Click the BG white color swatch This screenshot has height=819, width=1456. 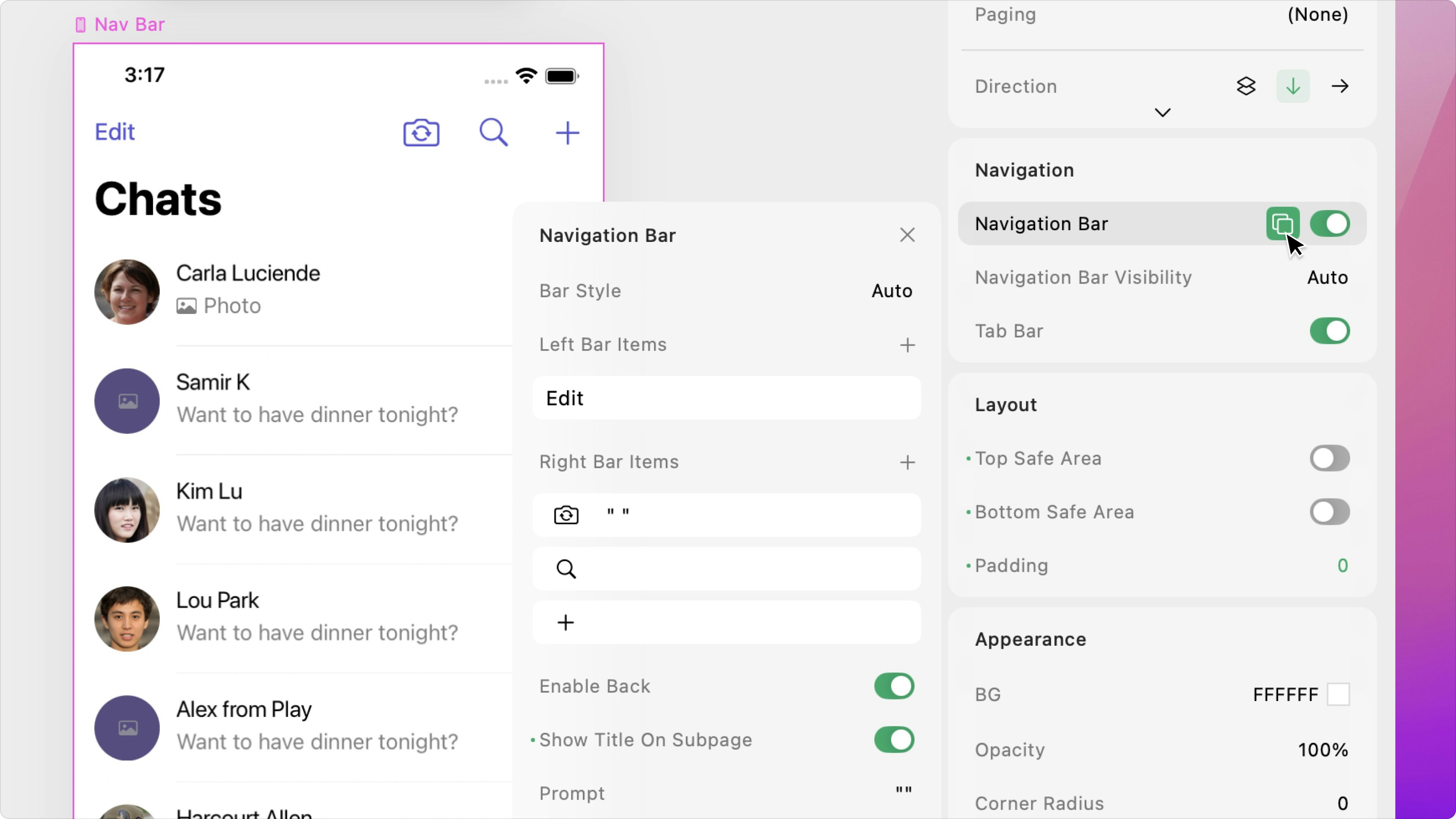click(x=1338, y=694)
